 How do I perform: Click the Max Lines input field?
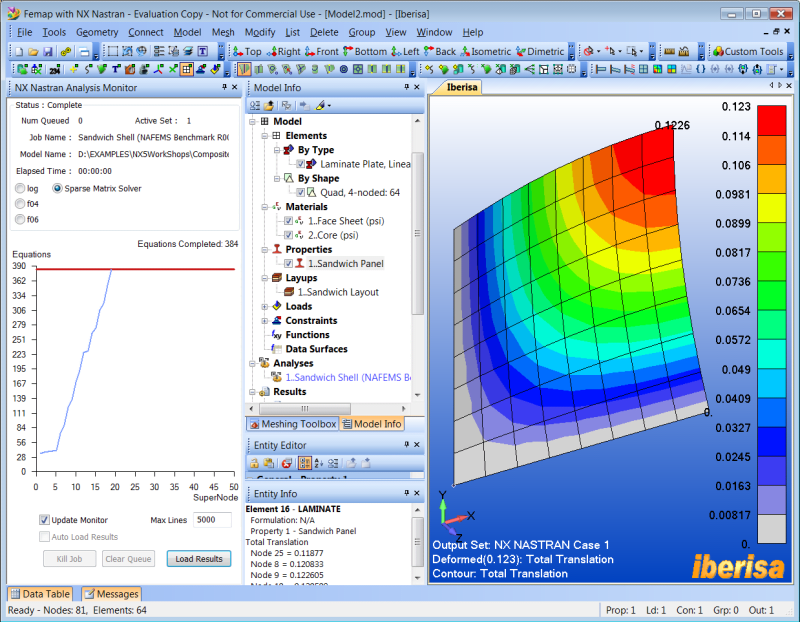[x=213, y=520]
